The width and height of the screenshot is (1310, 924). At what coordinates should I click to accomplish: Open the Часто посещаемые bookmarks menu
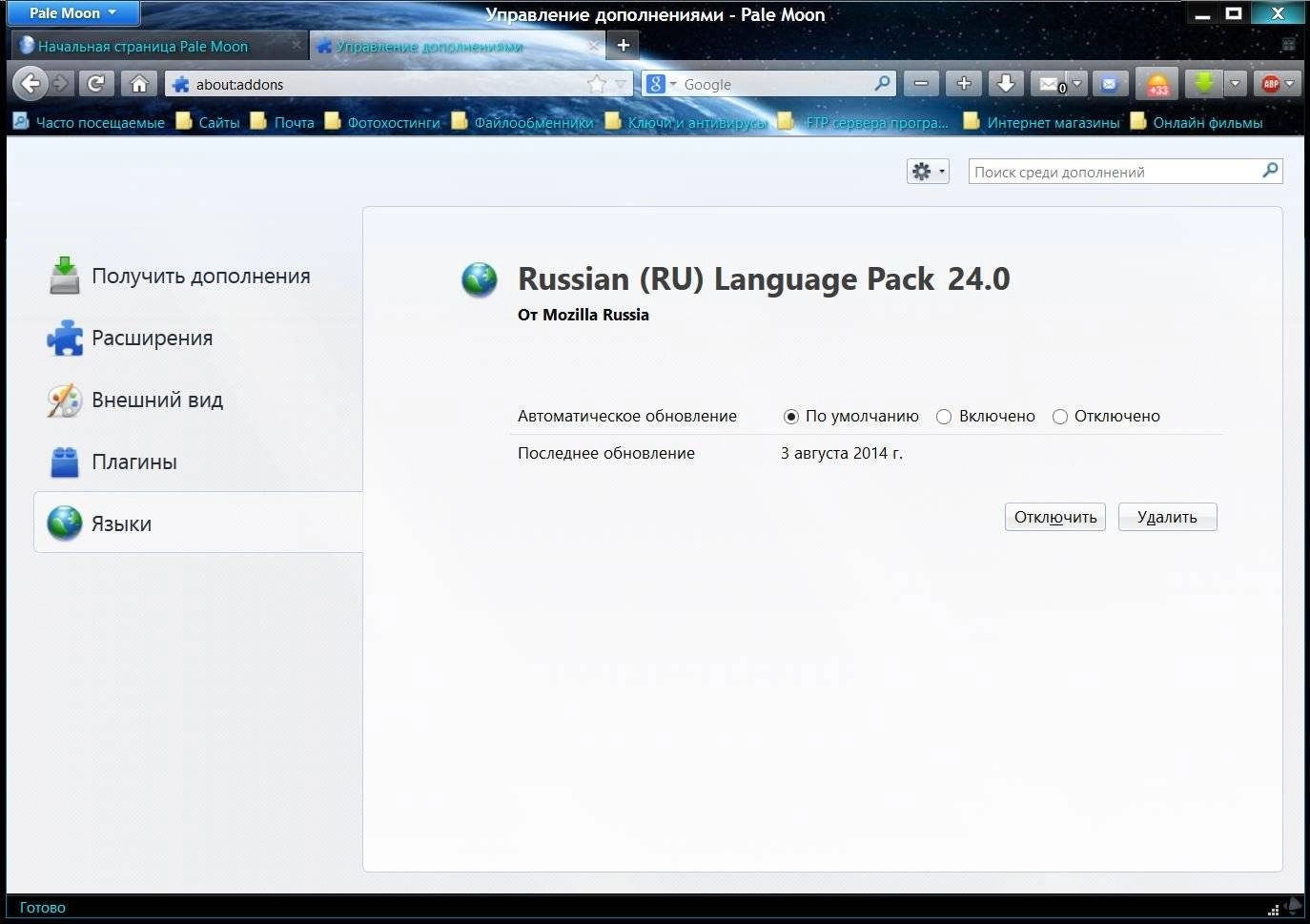[x=89, y=122]
